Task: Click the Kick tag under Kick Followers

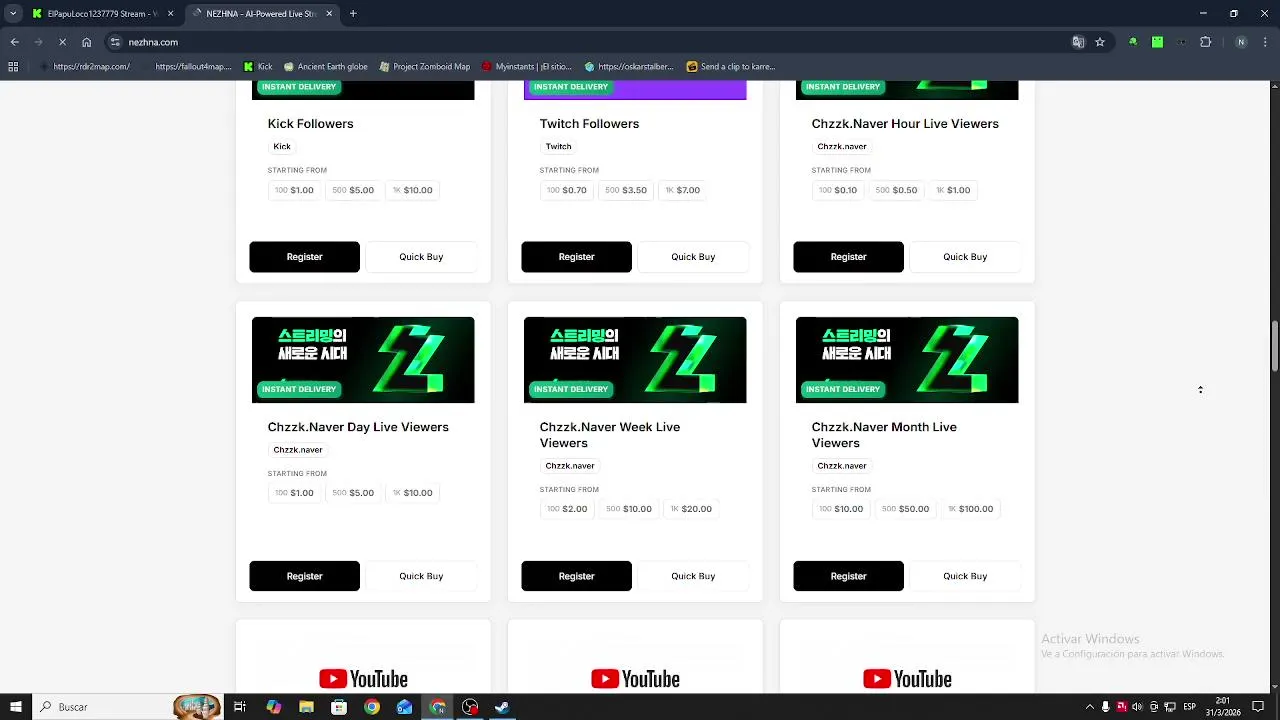Action: tap(282, 147)
